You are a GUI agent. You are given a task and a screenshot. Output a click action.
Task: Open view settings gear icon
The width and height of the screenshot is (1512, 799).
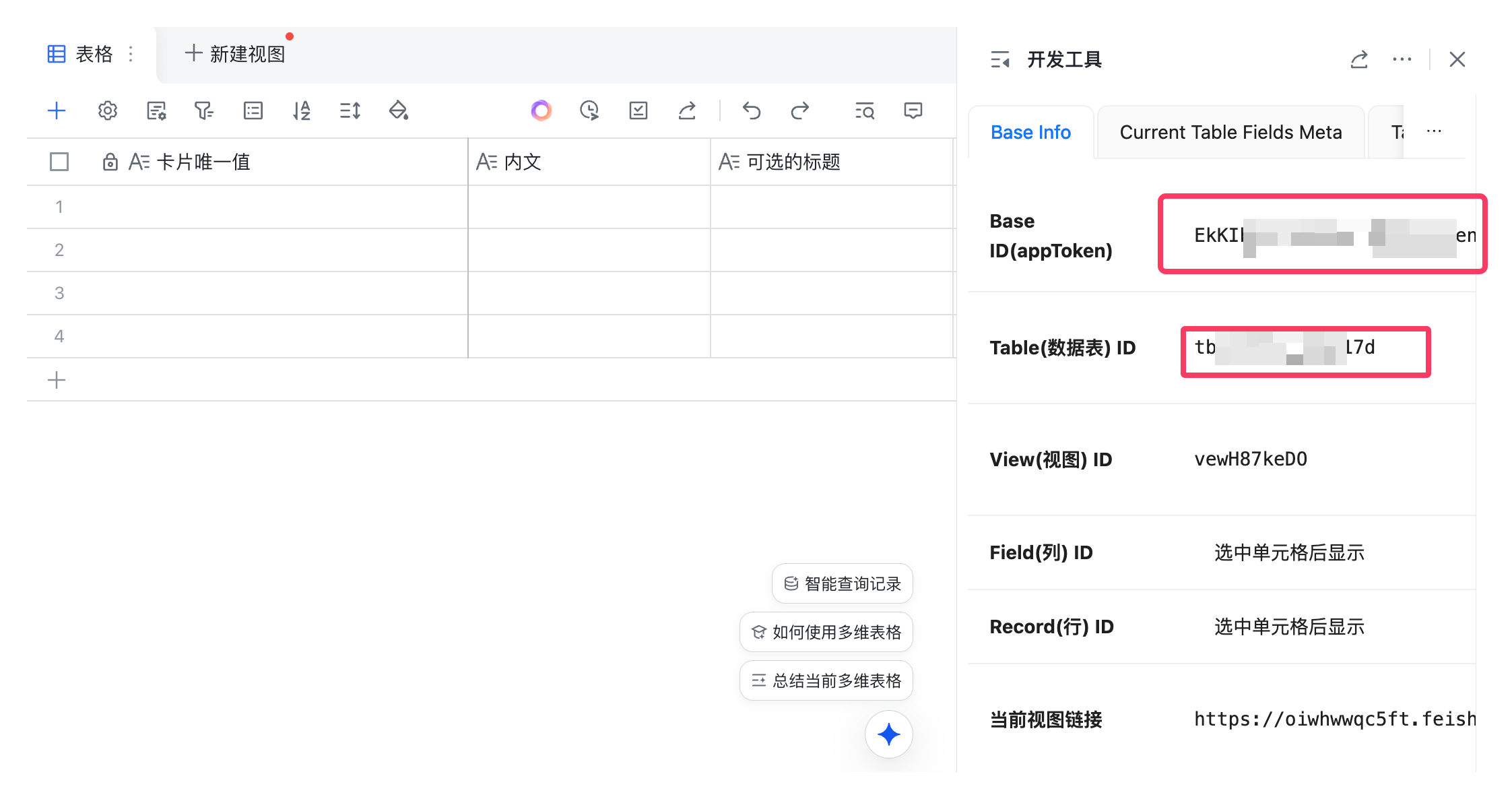tap(108, 110)
